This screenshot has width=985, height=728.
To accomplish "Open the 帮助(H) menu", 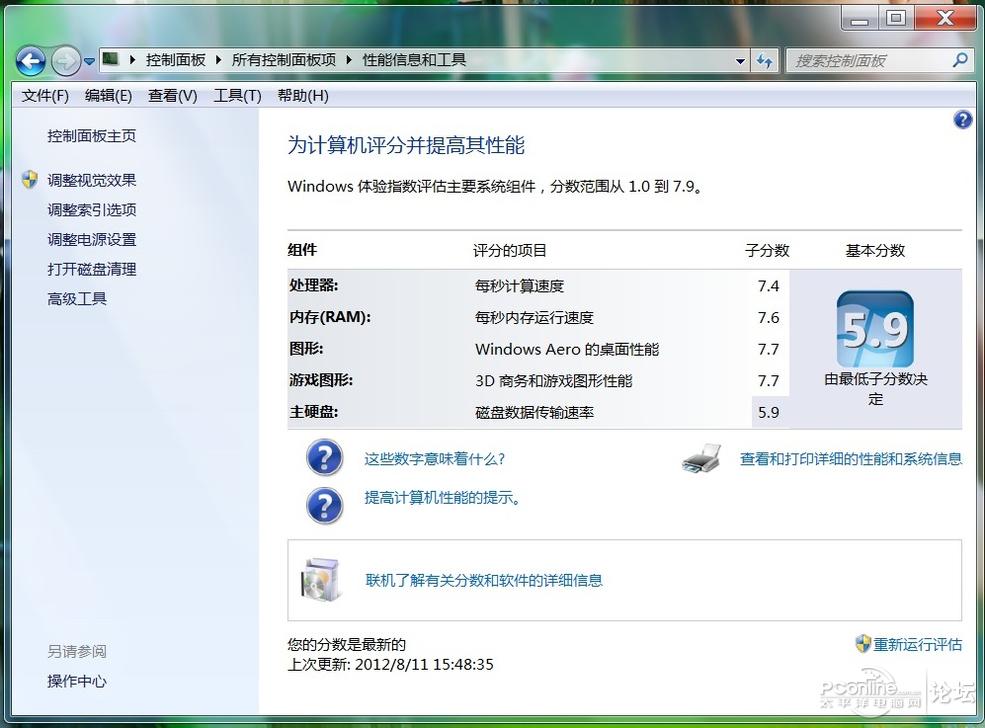I will click(303, 95).
